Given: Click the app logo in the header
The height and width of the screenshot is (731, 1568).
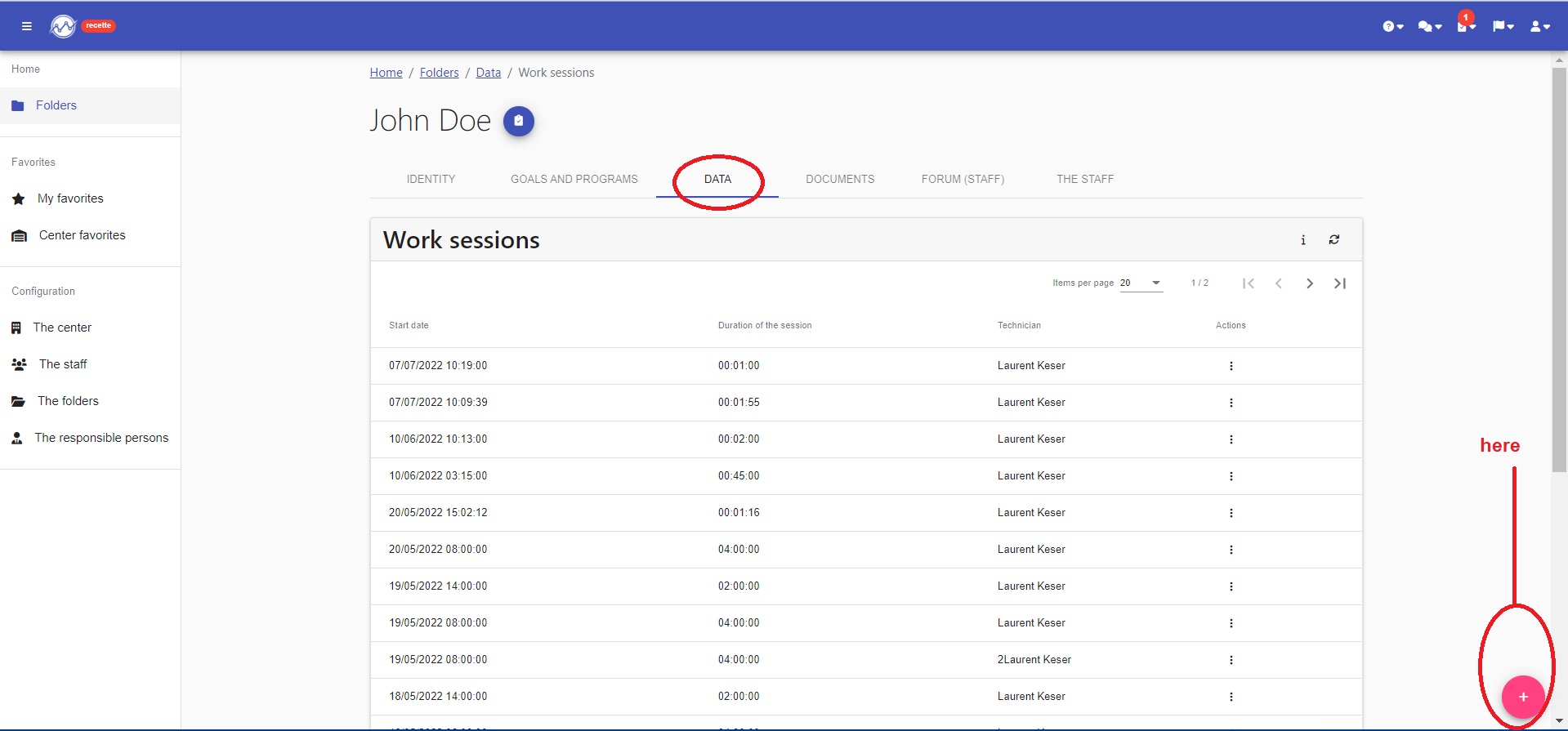Looking at the screenshot, I should pyautogui.click(x=63, y=26).
